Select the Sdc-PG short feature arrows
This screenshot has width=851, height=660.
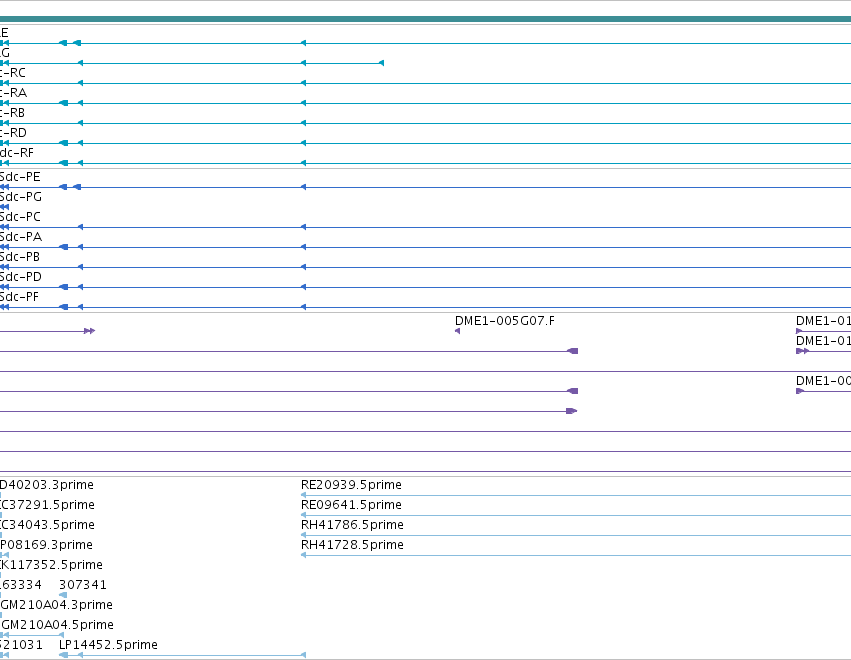[4, 207]
